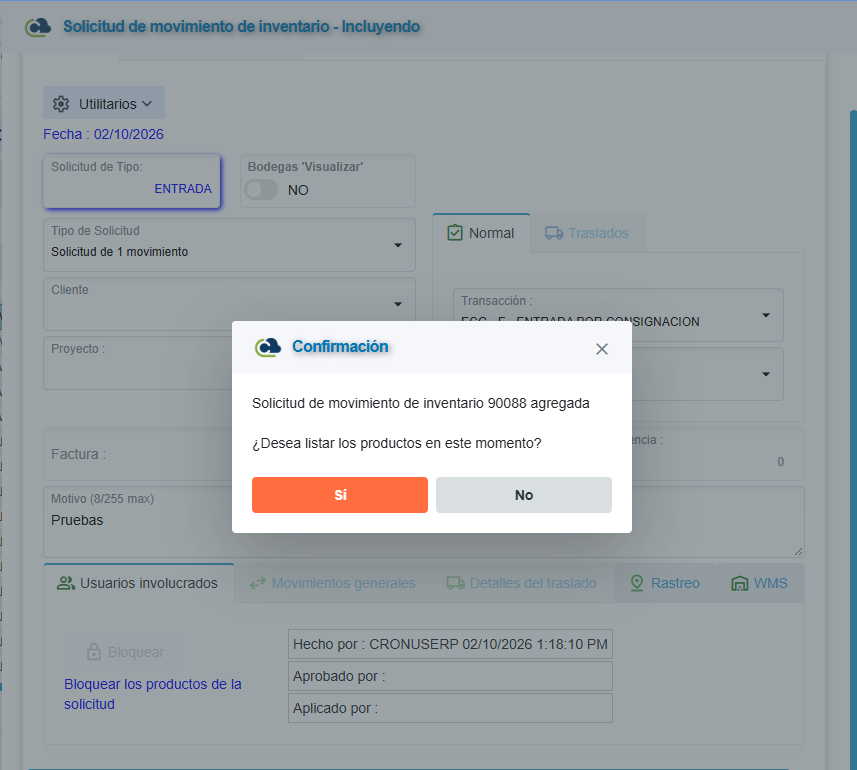Screen dimensions: 857x770
Task: Click the cloud logo in the page header
Action: click(x=38, y=27)
